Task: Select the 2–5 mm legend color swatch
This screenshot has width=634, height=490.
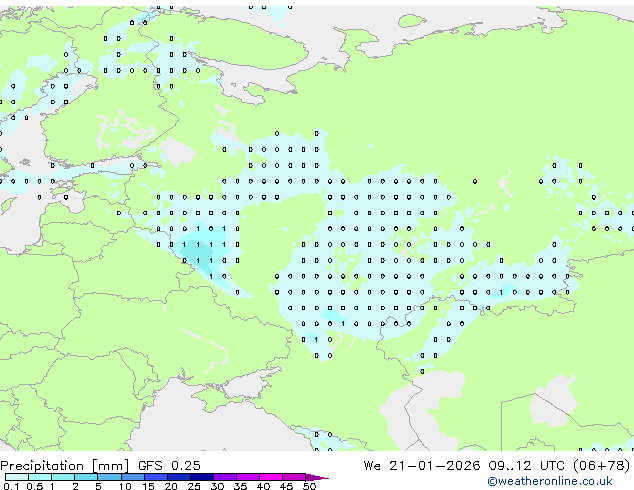Action: pyautogui.click(x=86, y=477)
